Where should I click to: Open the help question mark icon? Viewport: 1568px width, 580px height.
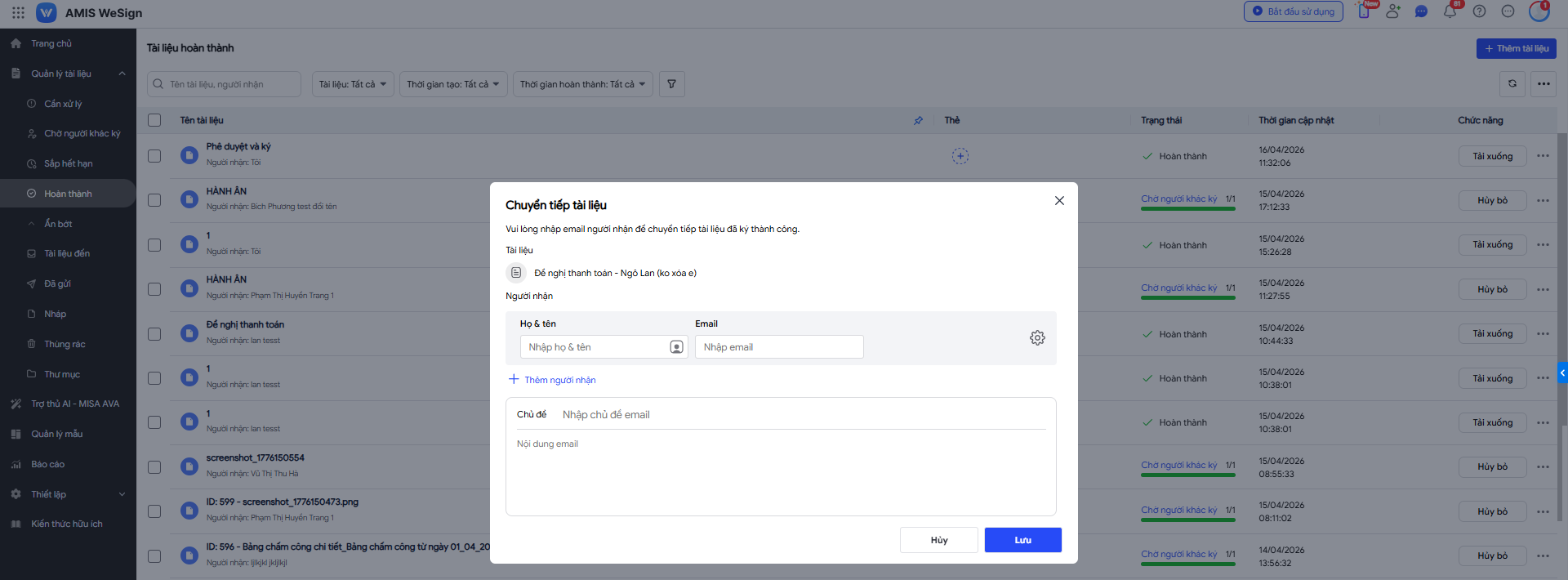click(x=1479, y=11)
